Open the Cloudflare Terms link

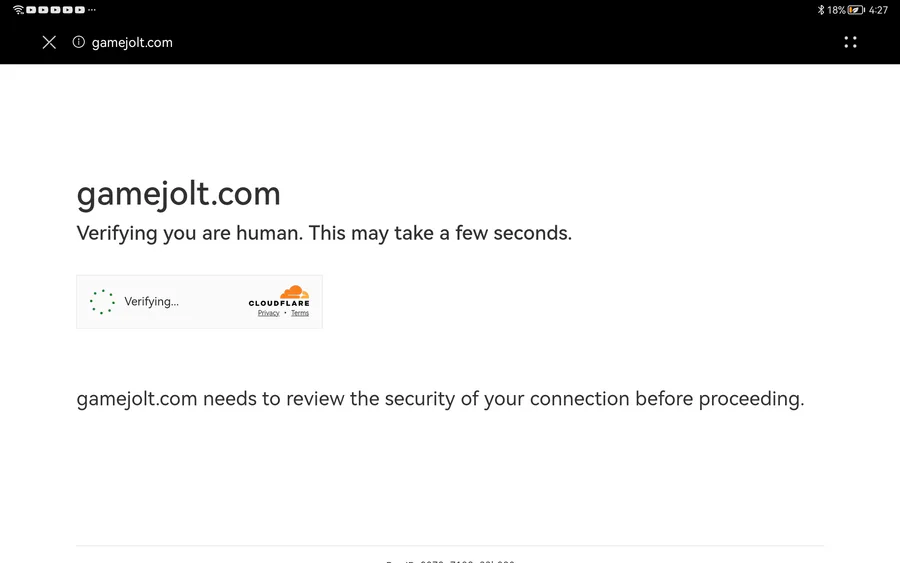coord(300,313)
